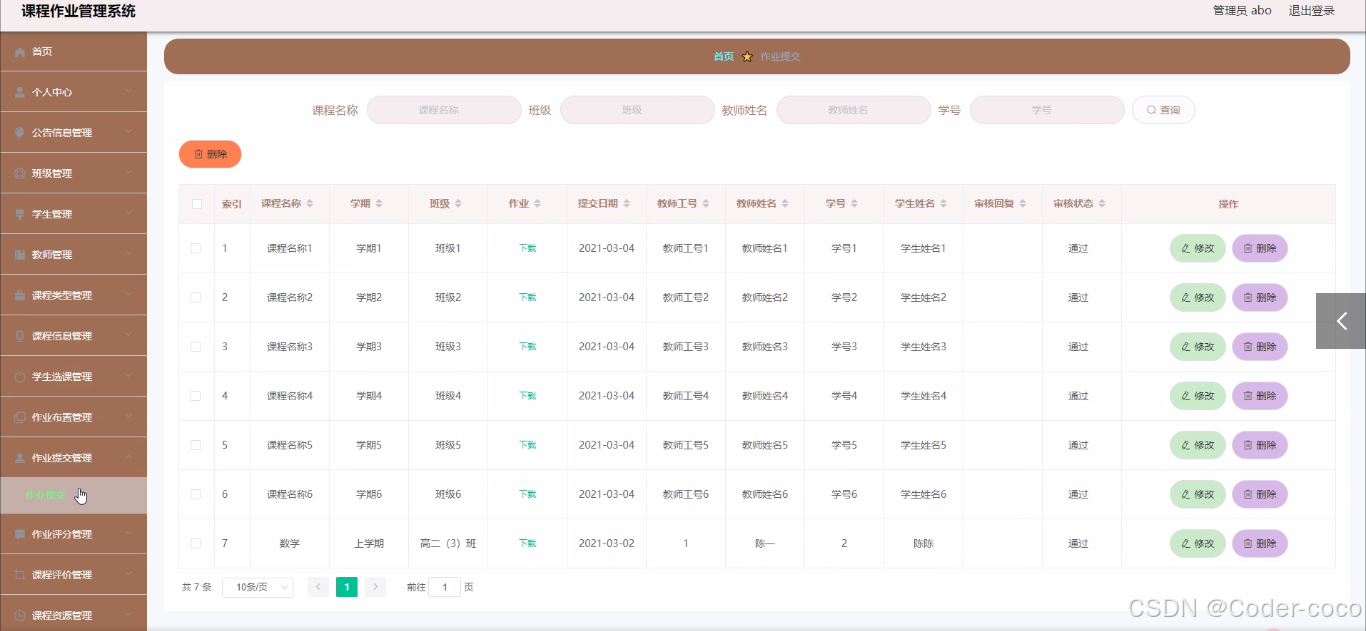This screenshot has height=631, width=1366.
Task: Click the sort arrows on 班级 column
Action: 458,204
